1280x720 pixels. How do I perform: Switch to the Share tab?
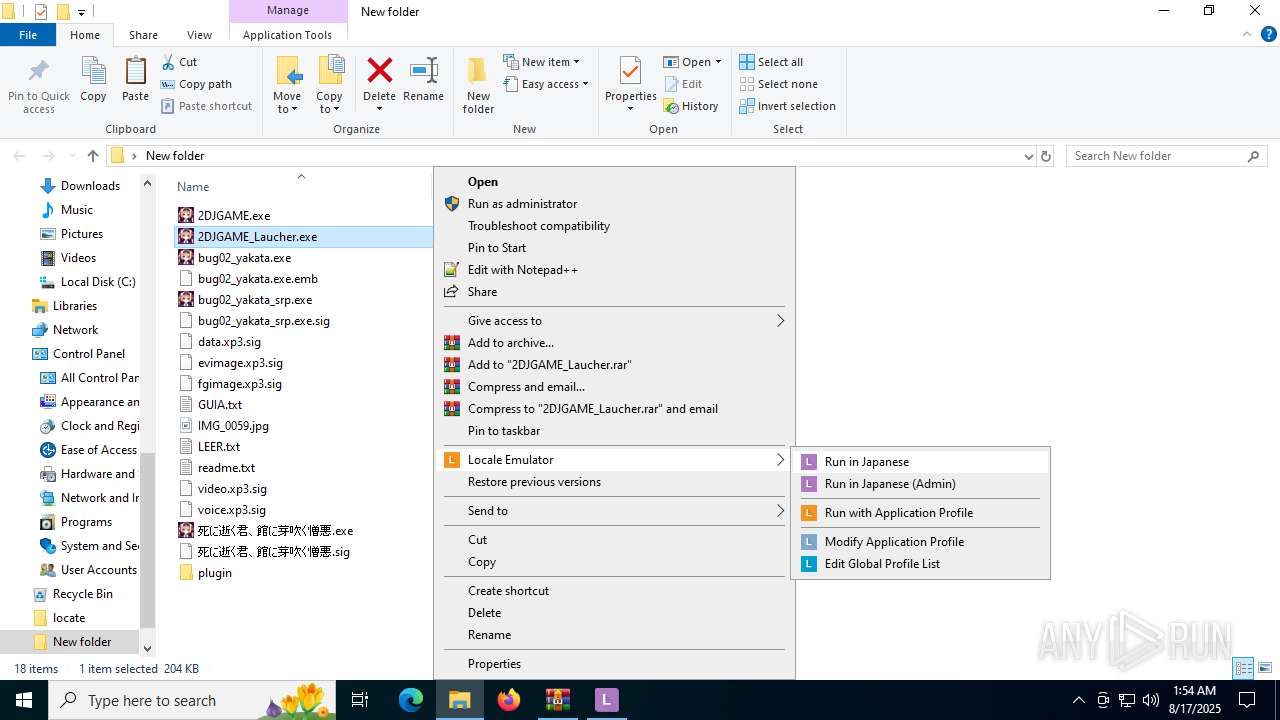coord(143,35)
